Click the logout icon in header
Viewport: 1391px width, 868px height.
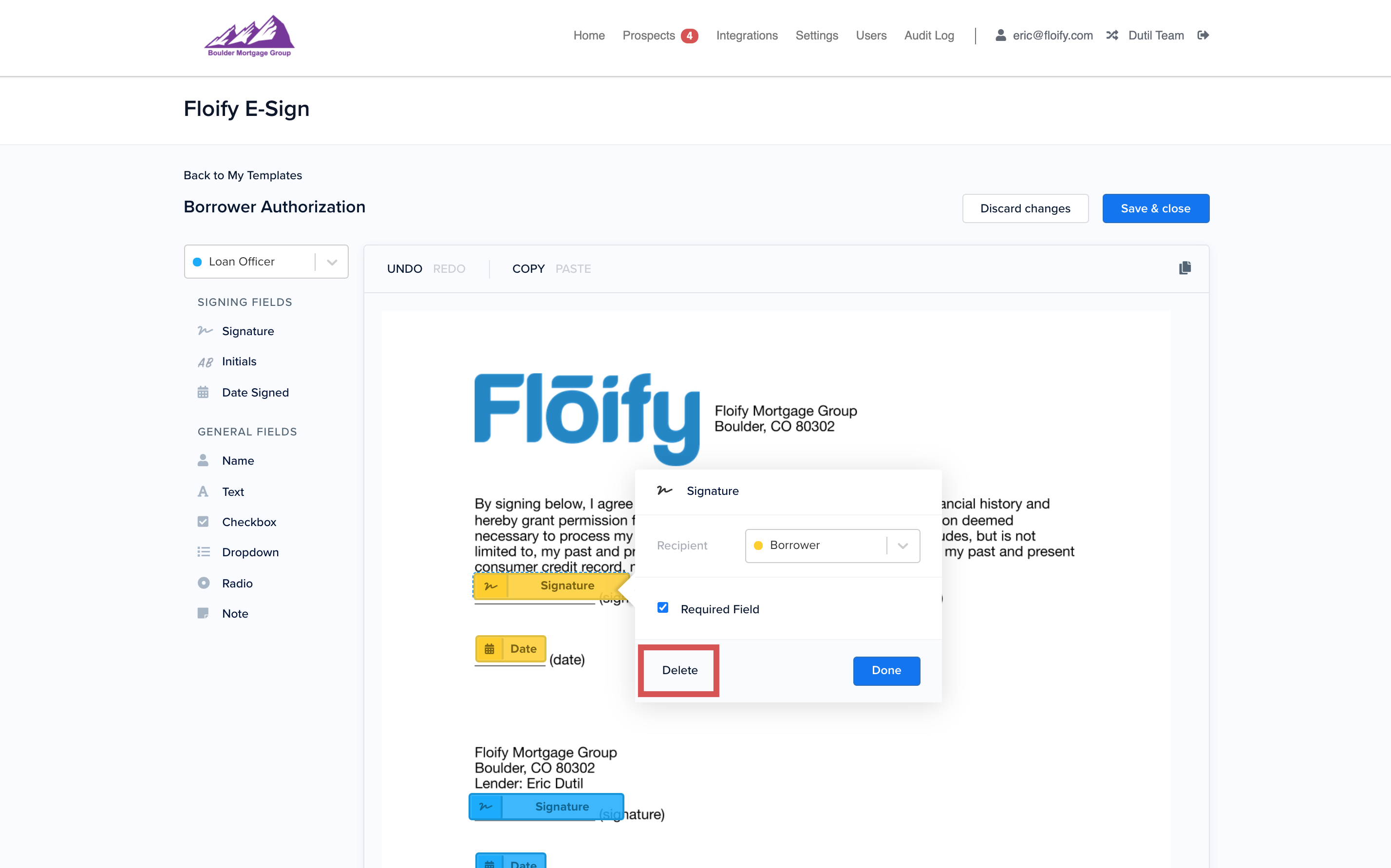click(1203, 36)
